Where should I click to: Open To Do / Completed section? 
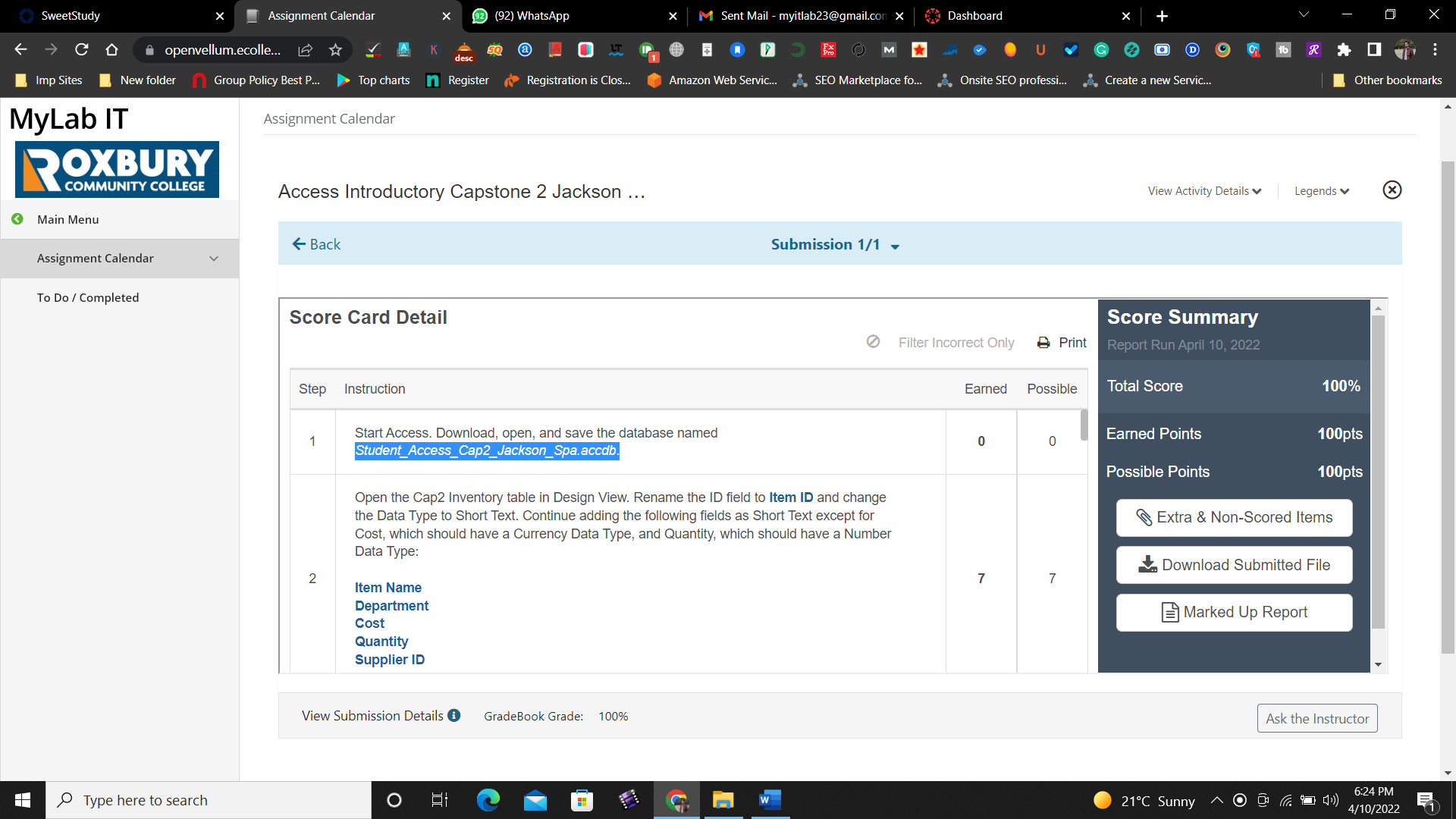[x=88, y=298]
